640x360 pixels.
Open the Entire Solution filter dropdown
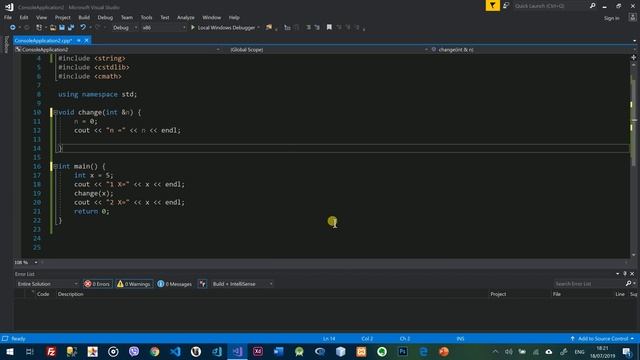tap(47, 284)
